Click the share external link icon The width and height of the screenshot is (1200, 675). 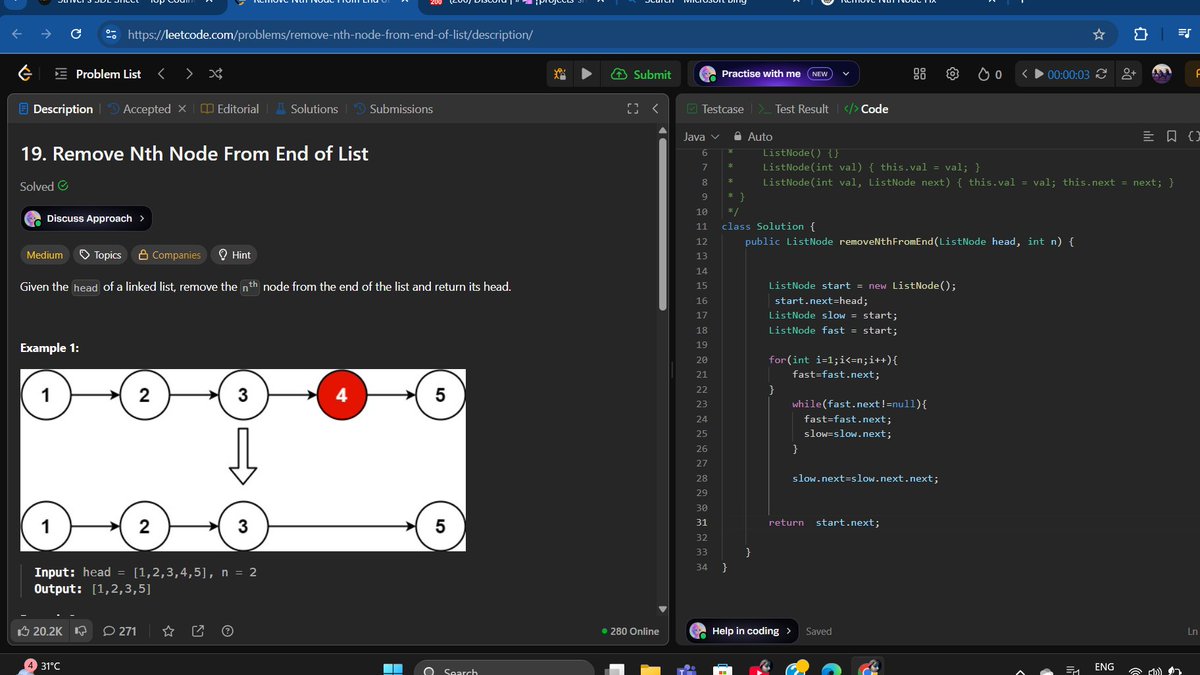(x=197, y=631)
